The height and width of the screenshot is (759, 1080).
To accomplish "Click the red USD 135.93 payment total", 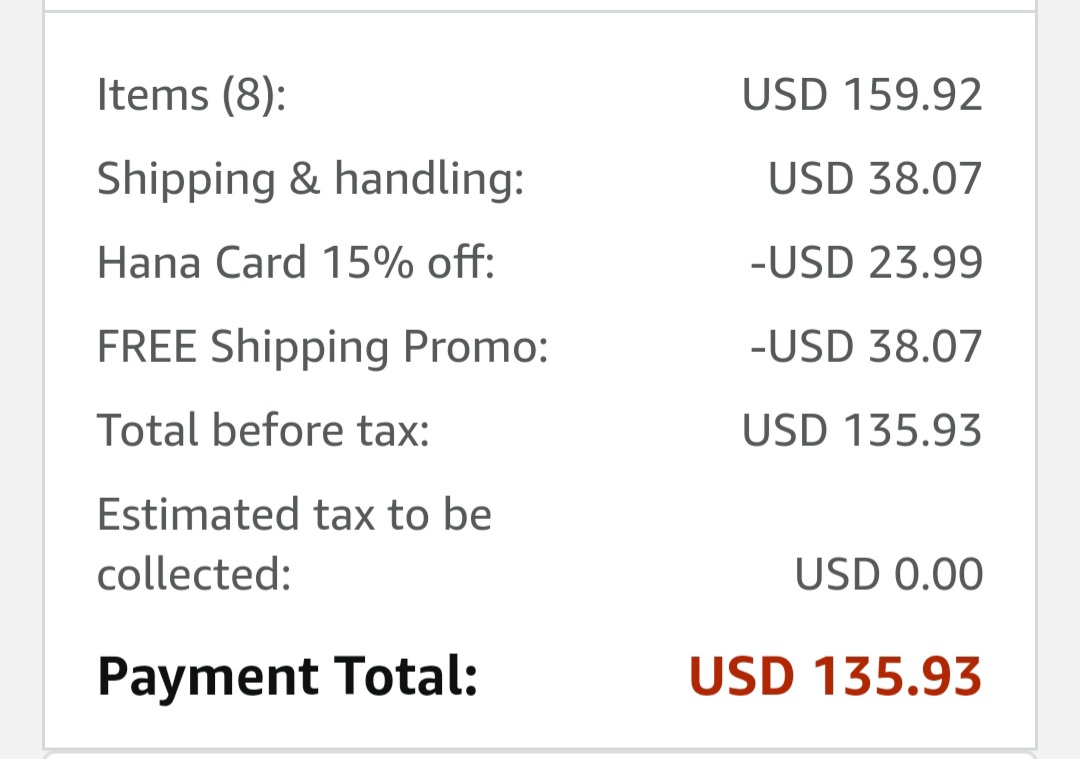I will click(836, 676).
